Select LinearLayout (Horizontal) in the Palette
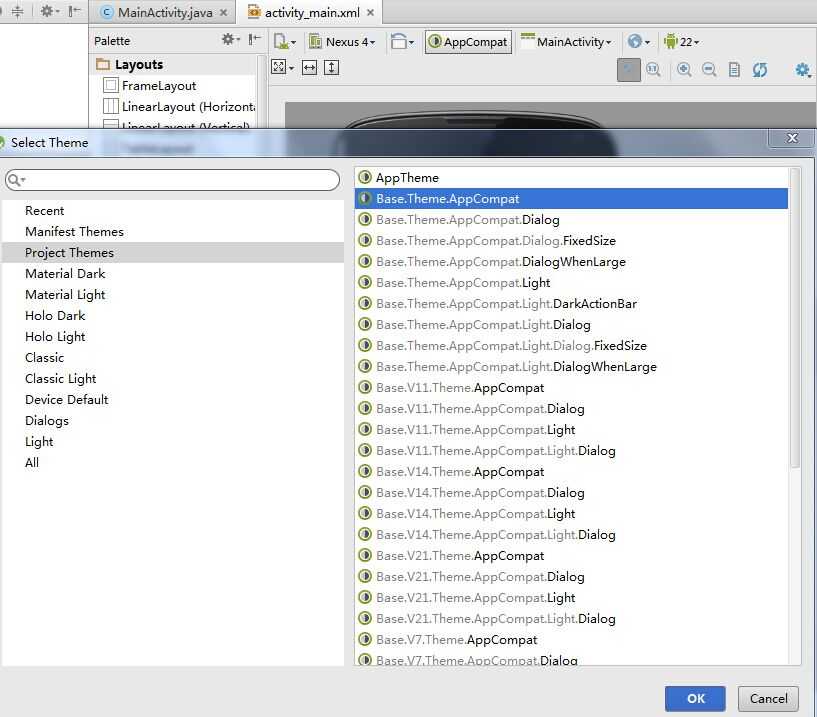The image size is (817, 717). coord(179,107)
